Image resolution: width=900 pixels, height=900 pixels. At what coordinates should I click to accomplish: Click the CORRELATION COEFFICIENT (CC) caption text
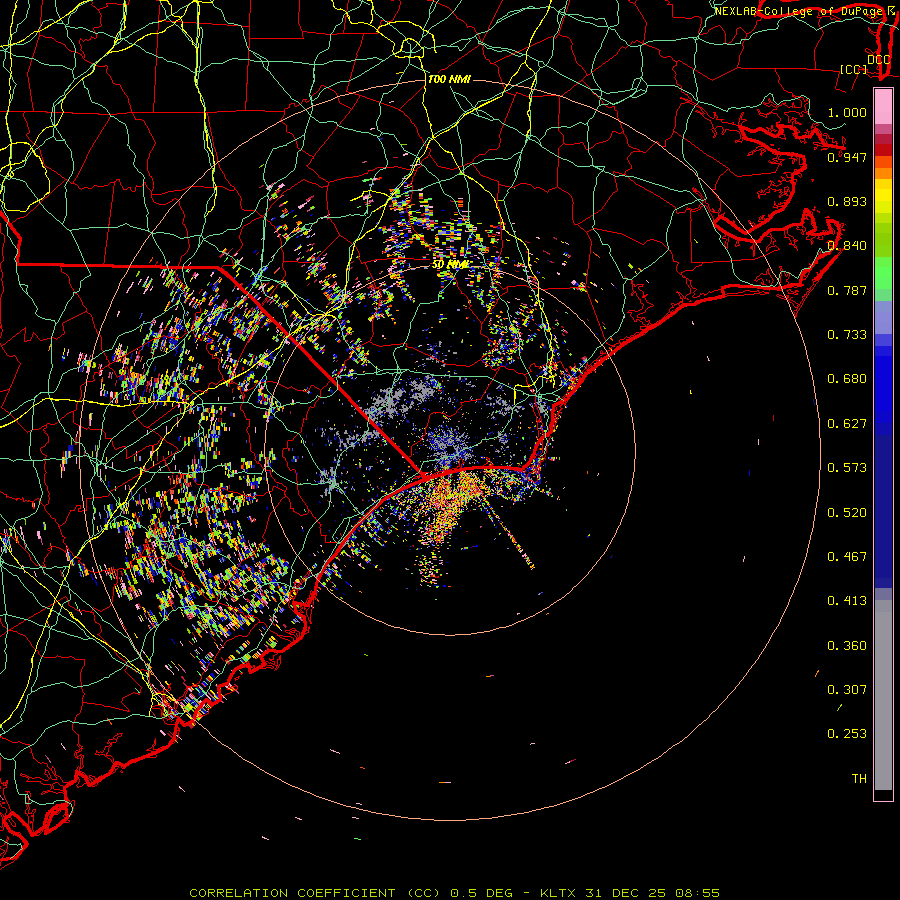click(316, 893)
